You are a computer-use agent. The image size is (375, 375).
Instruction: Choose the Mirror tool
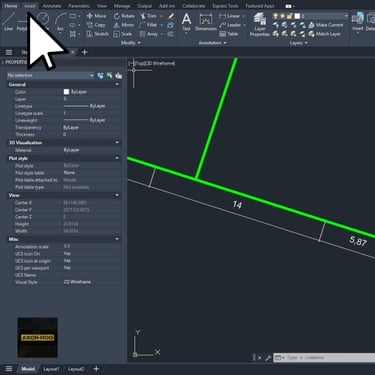[x=124, y=25]
